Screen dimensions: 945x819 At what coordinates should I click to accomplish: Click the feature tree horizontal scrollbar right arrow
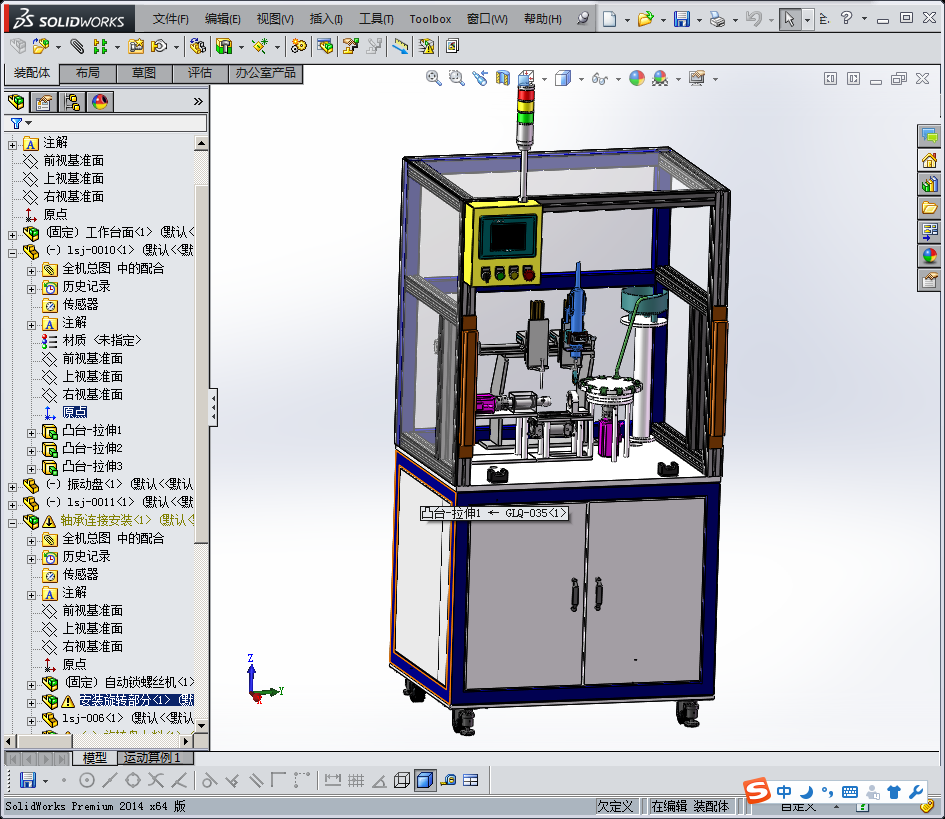click(186, 741)
